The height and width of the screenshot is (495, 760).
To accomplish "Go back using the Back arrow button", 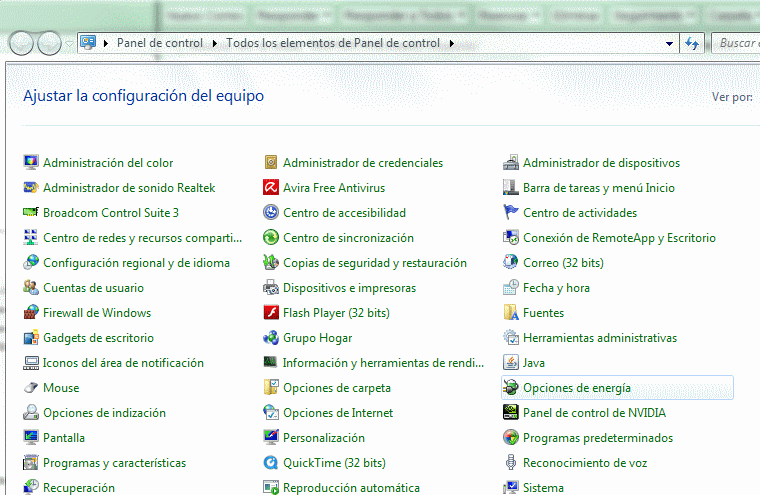I will click(x=20, y=43).
